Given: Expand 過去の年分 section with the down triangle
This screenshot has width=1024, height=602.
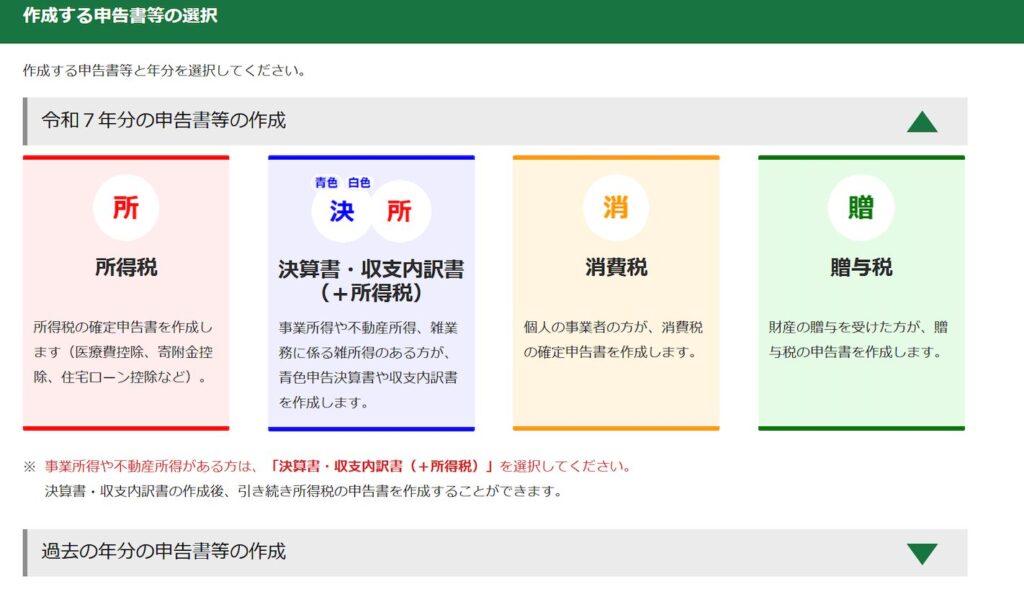Looking at the screenshot, I should [921, 553].
